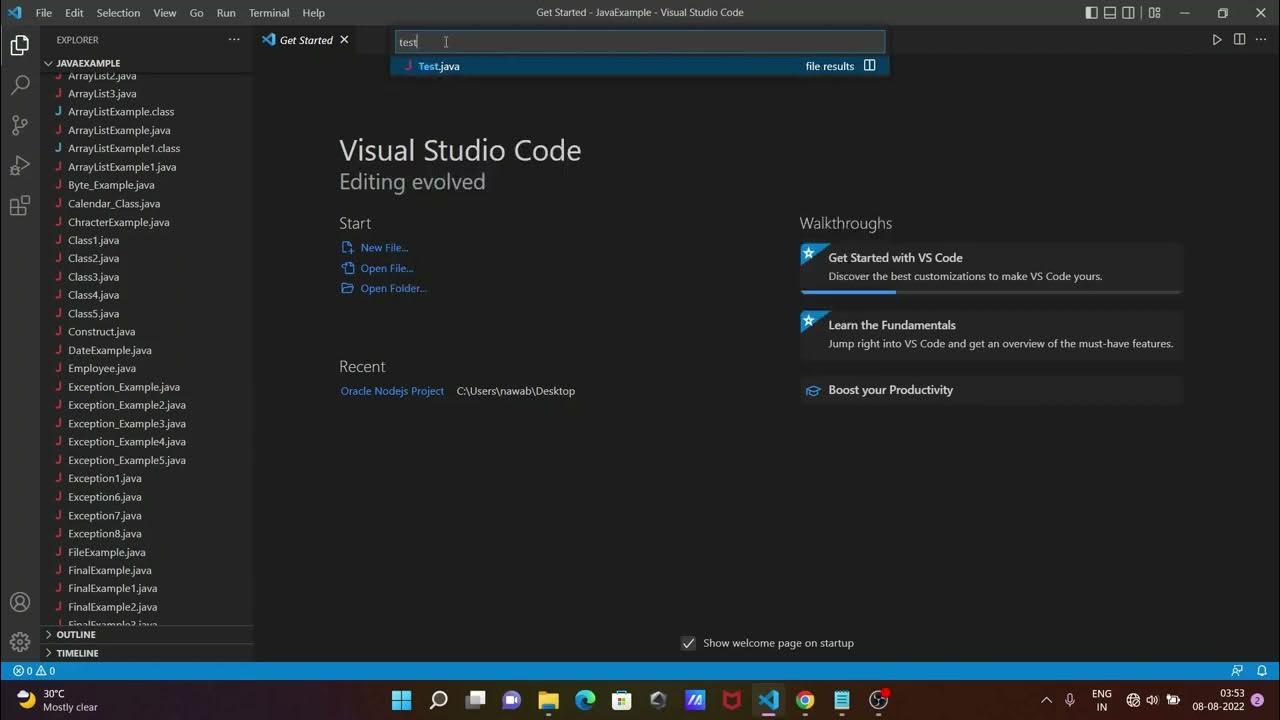Click the quick open search input field
Screen dimensions: 1280x720
[x=640, y=42]
